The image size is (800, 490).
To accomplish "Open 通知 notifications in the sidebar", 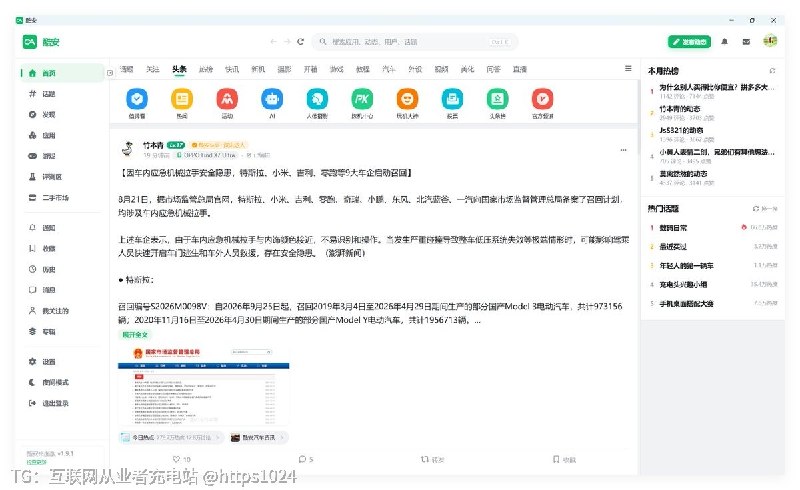I will 60,228.
